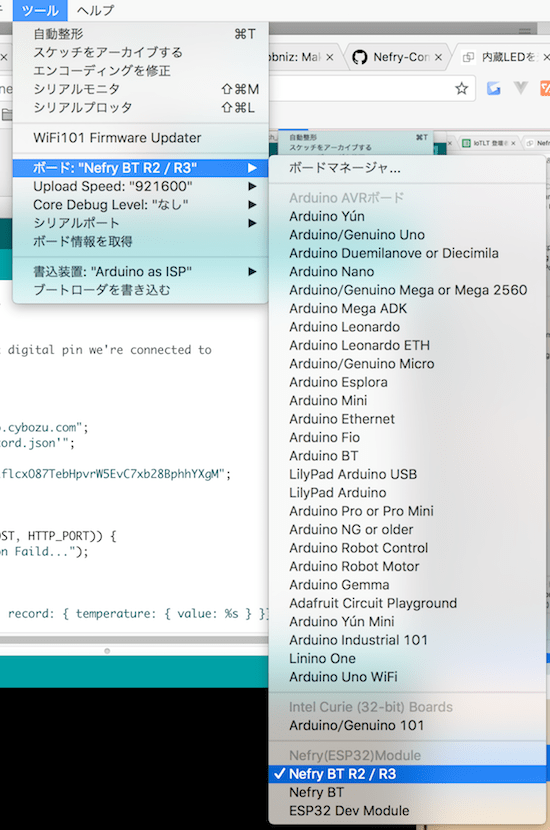Launch WiFi101 Firmware Updater
Image resolution: width=550 pixels, height=830 pixels.
pyautogui.click(x=140, y=138)
